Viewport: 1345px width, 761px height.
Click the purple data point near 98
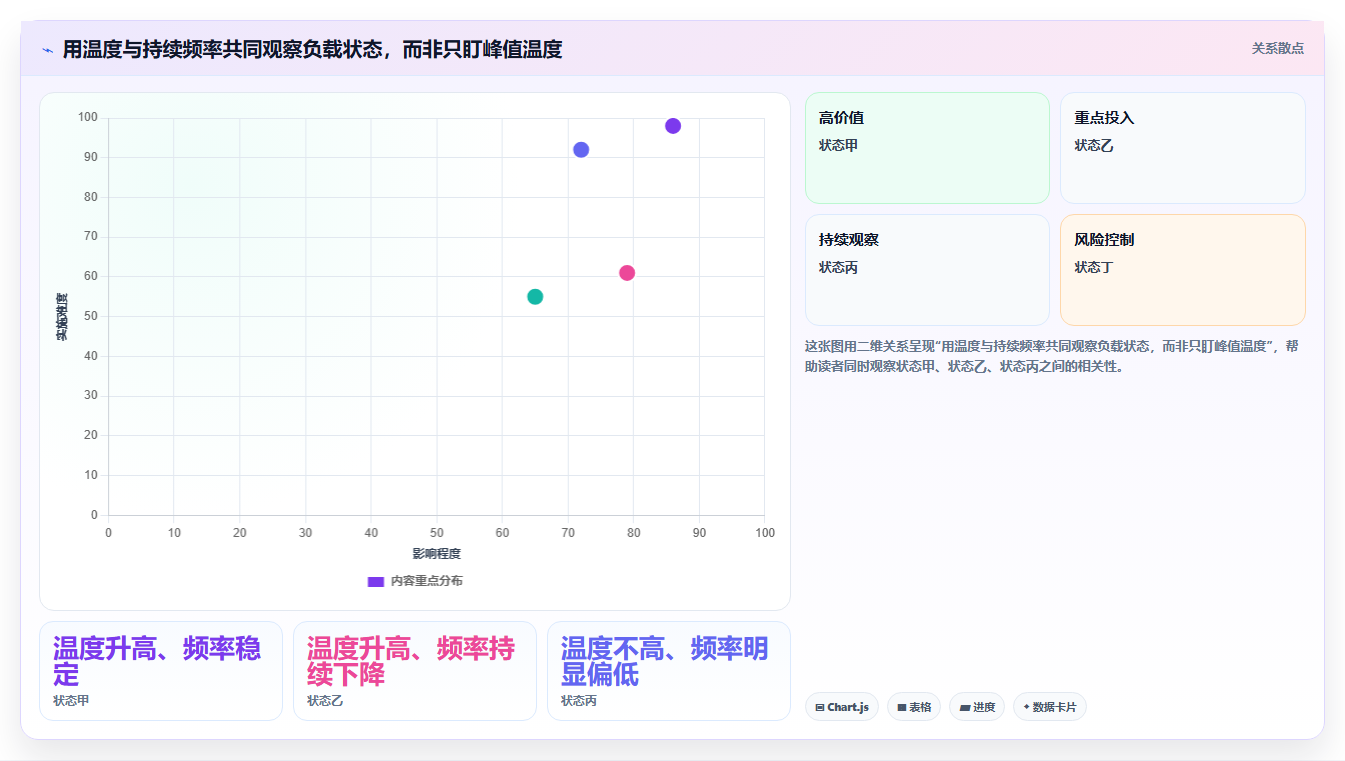coord(673,126)
